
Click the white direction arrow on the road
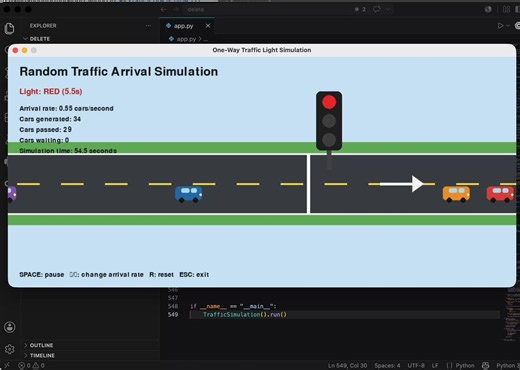tap(402, 184)
